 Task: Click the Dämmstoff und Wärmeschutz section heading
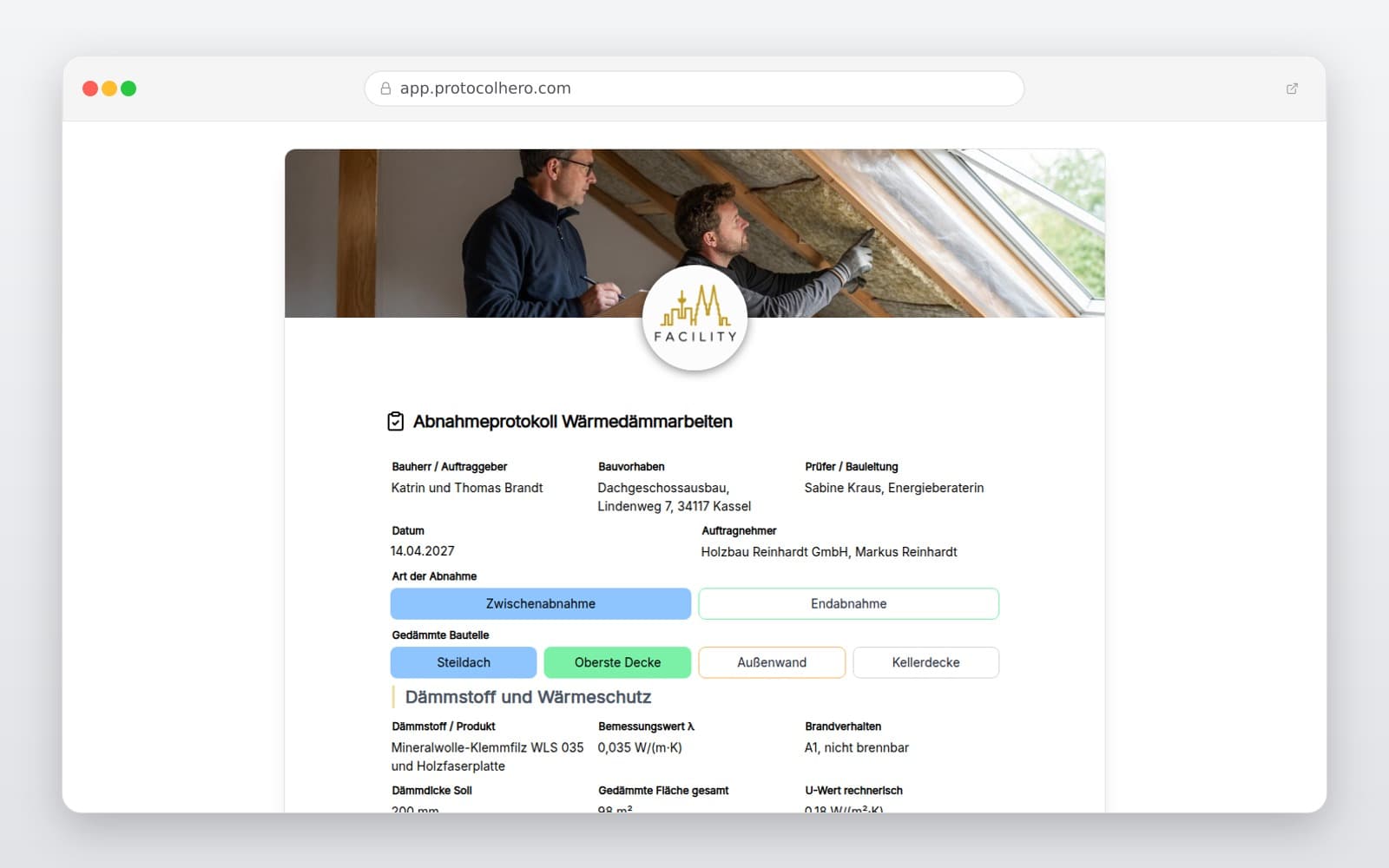tap(528, 697)
